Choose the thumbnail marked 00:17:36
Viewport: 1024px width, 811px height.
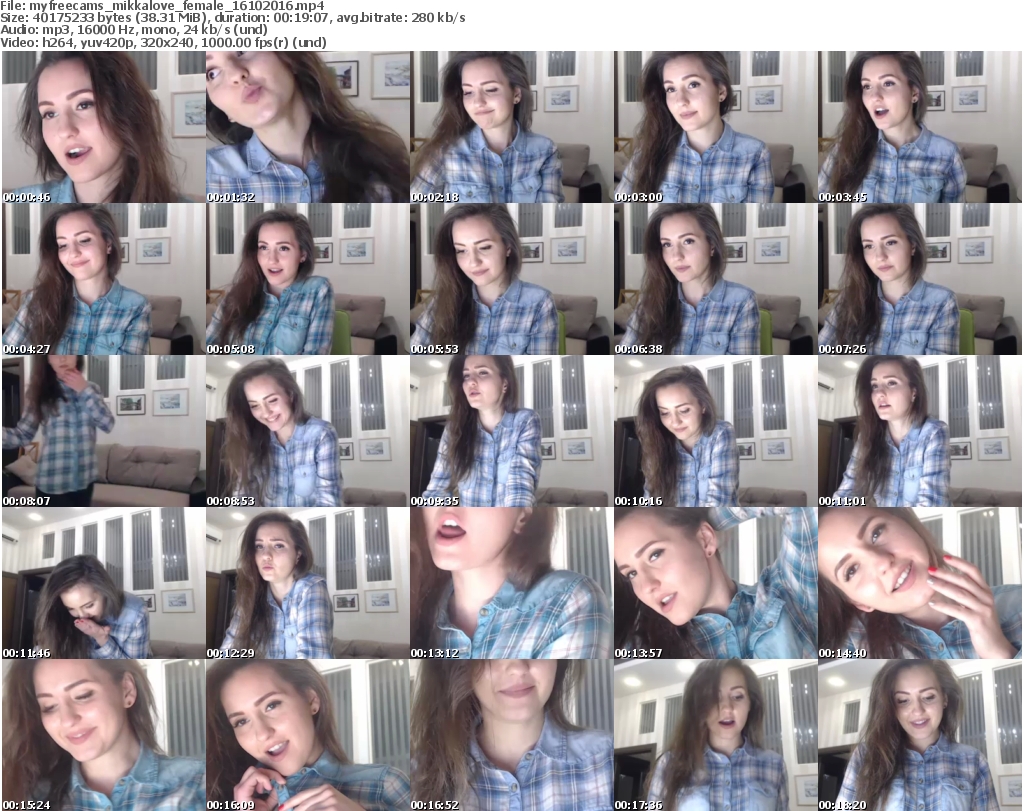pos(715,735)
